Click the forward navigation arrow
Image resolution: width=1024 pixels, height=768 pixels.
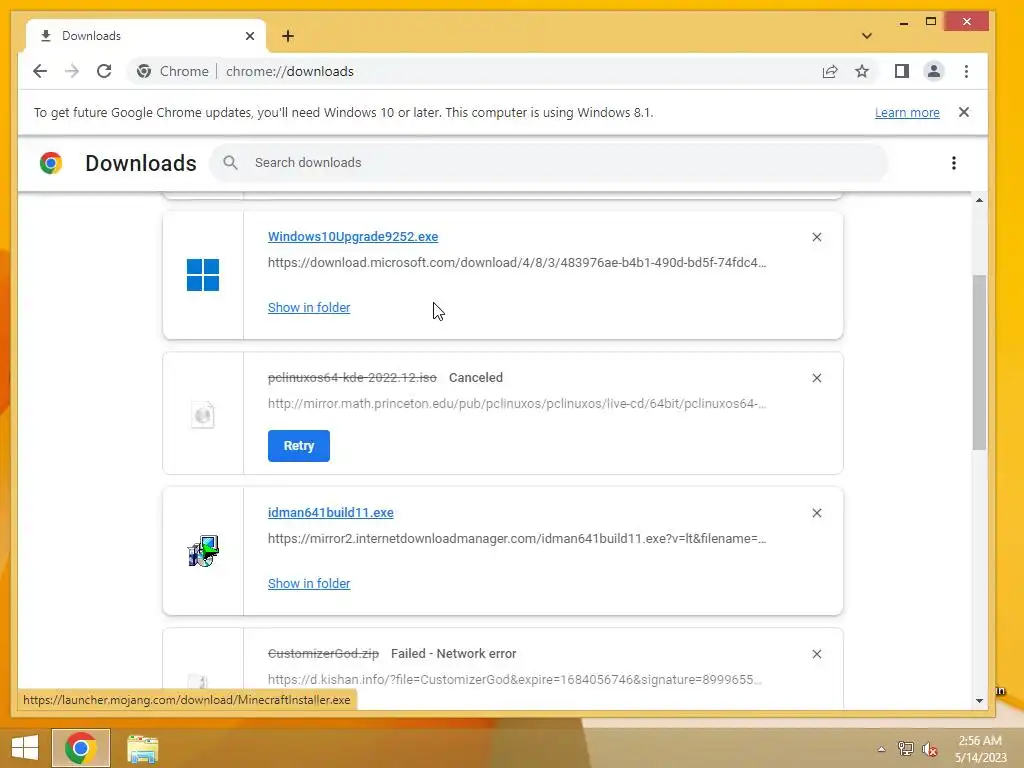pyautogui.click(x=72, y=71)
